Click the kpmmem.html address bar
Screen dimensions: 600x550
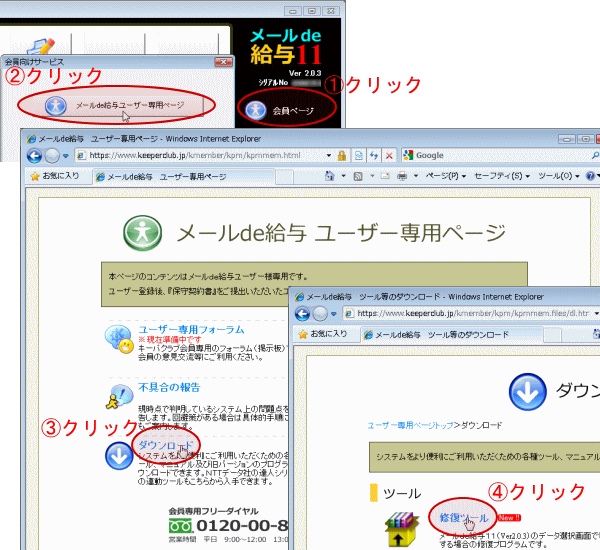pyautogui.click(x=199, y=155)
